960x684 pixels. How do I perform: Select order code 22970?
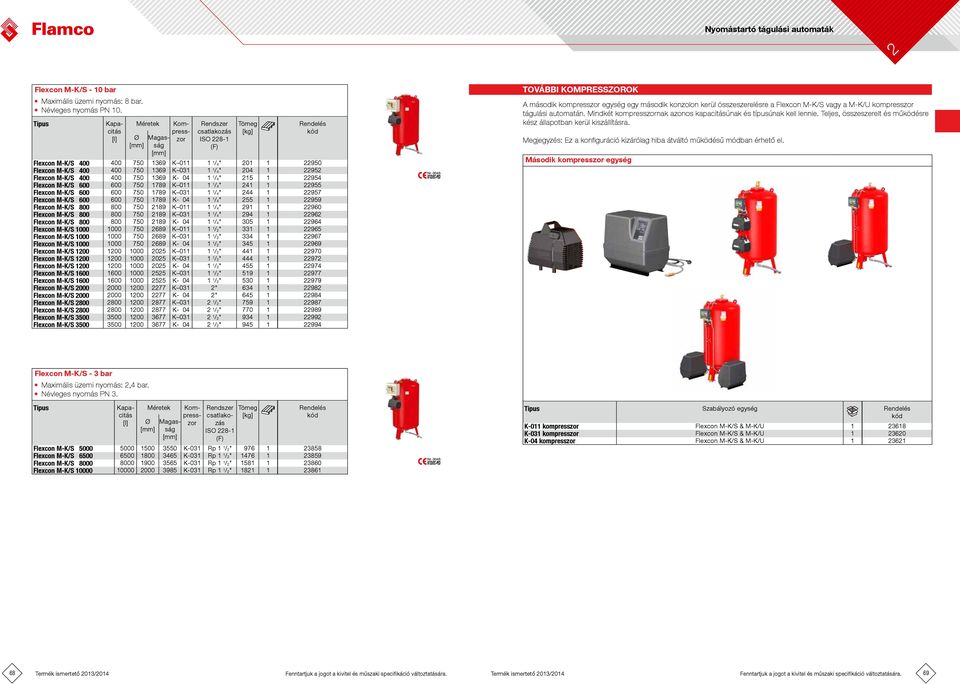coord(312,251)
